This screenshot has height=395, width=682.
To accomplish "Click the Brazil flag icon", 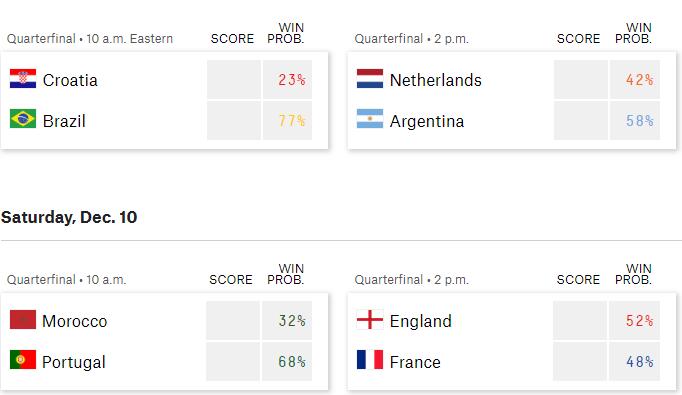I will 23,119.
